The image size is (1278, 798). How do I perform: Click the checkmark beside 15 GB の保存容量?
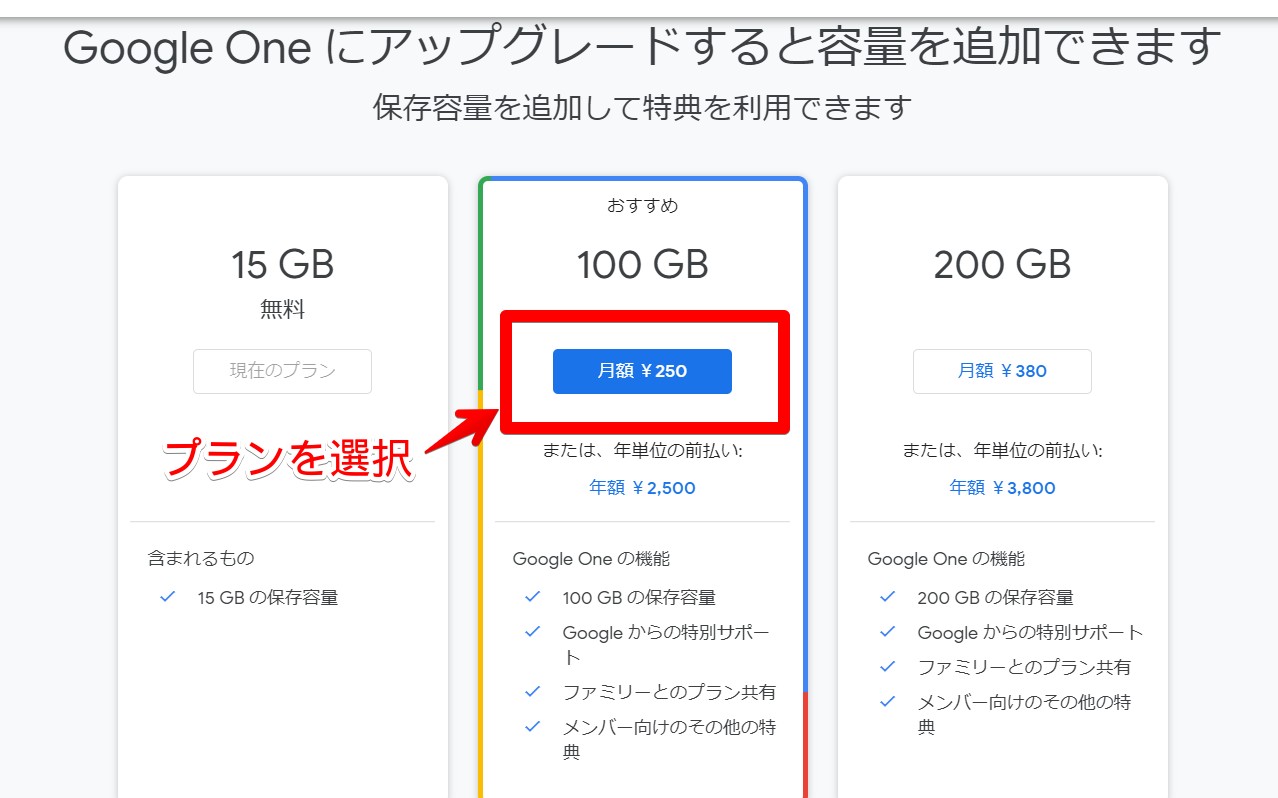168,597
